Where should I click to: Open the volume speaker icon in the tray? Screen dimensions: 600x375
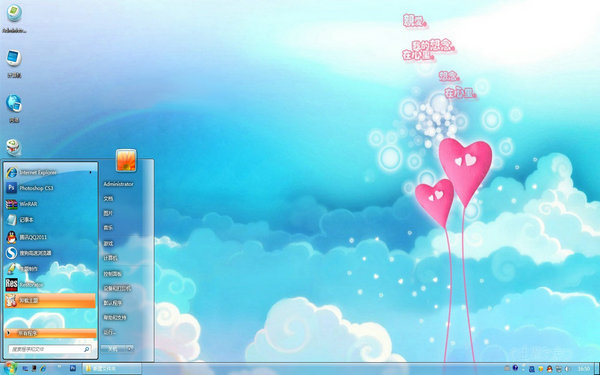pos(567,369)
